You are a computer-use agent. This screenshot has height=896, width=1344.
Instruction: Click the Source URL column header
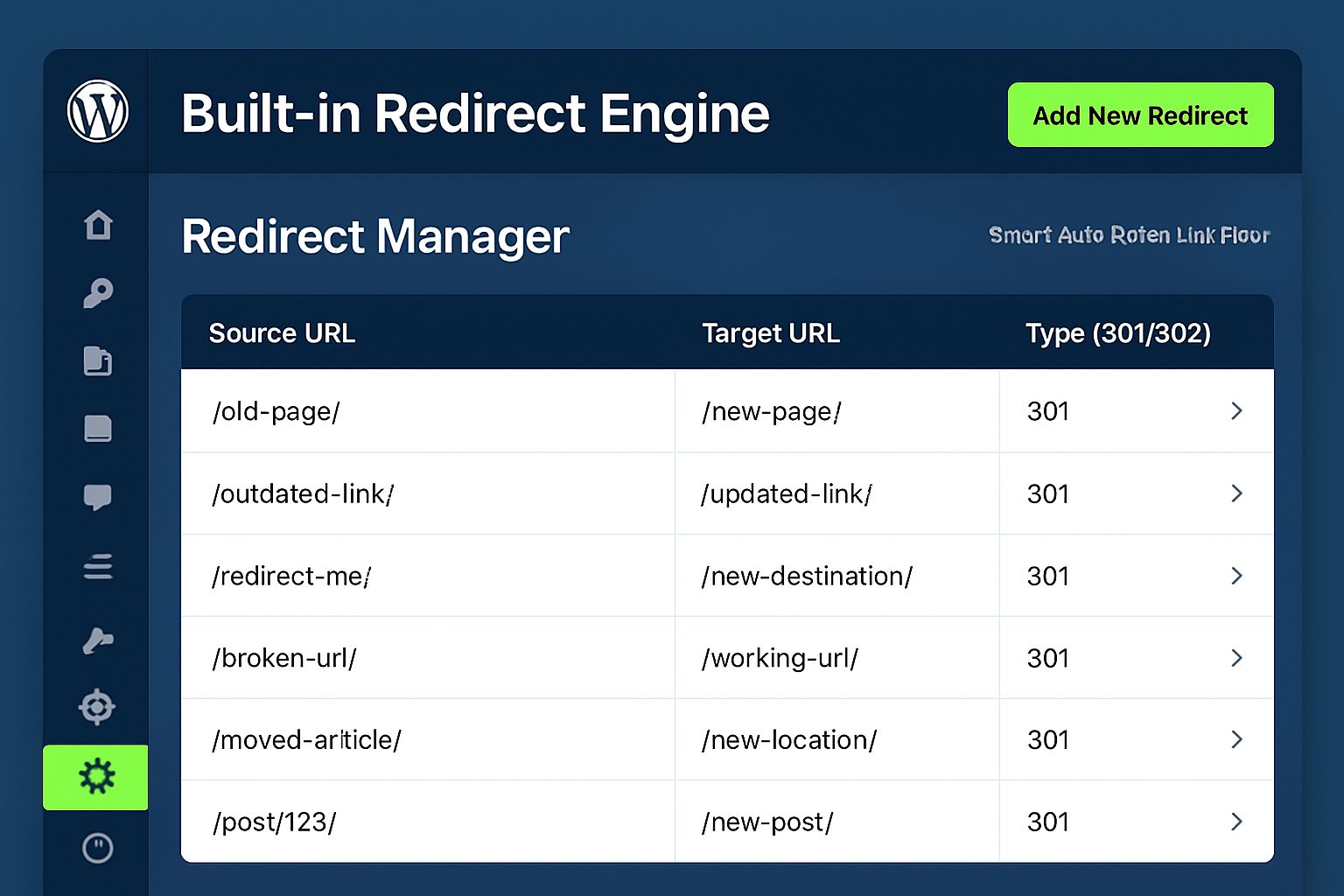(282, 333)
